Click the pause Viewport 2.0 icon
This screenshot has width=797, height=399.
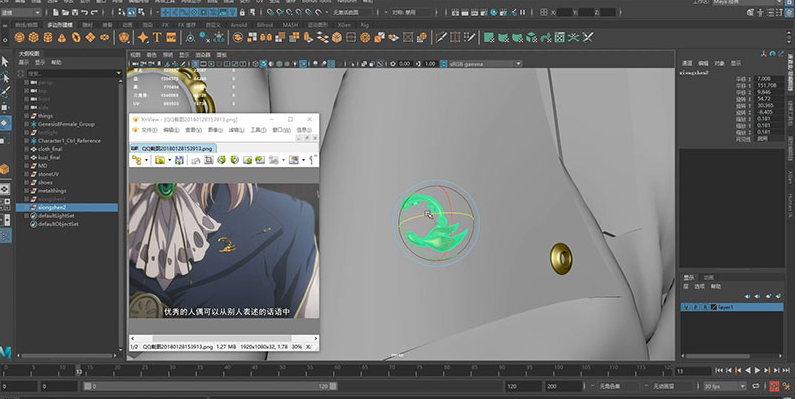click(x=523, y=12)
